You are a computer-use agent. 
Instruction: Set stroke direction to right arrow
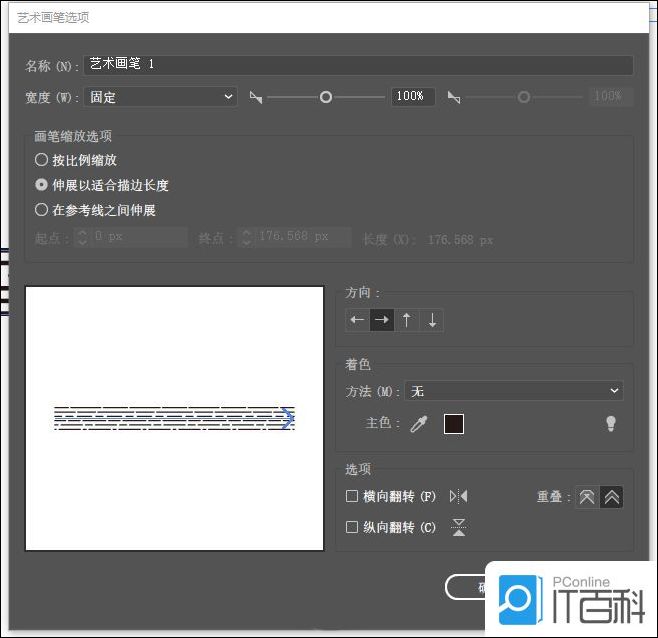click(x=382, y=320)
